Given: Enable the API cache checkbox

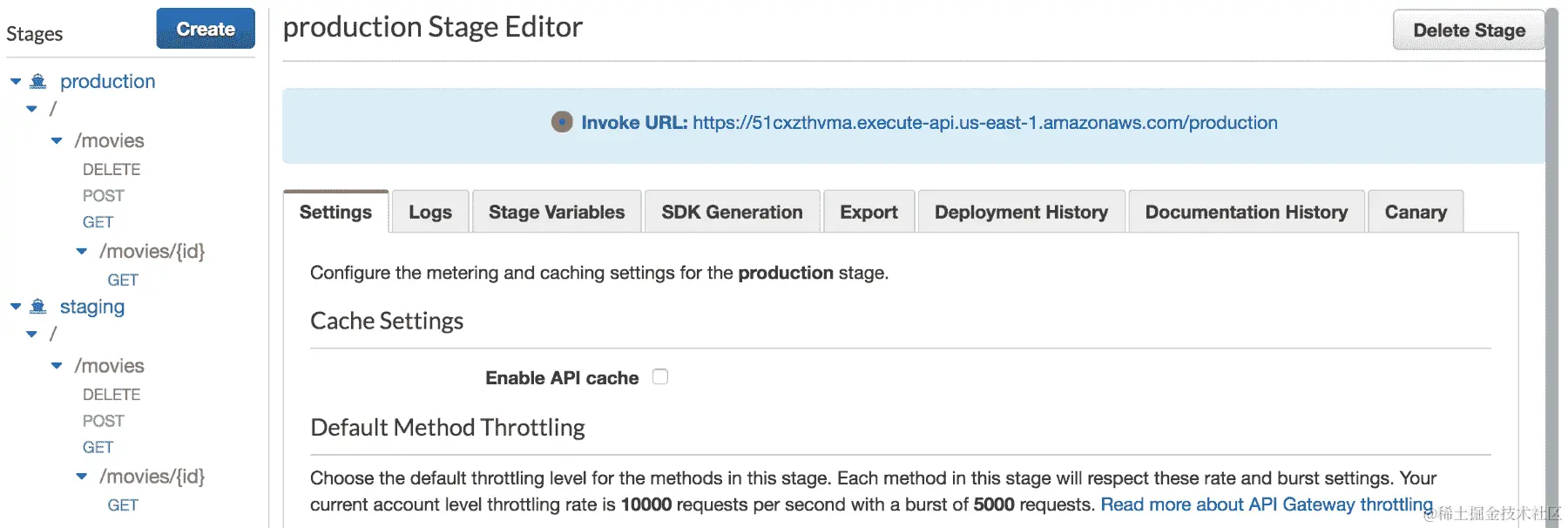Looking at the screenshot, I should [x=660, y=376].
